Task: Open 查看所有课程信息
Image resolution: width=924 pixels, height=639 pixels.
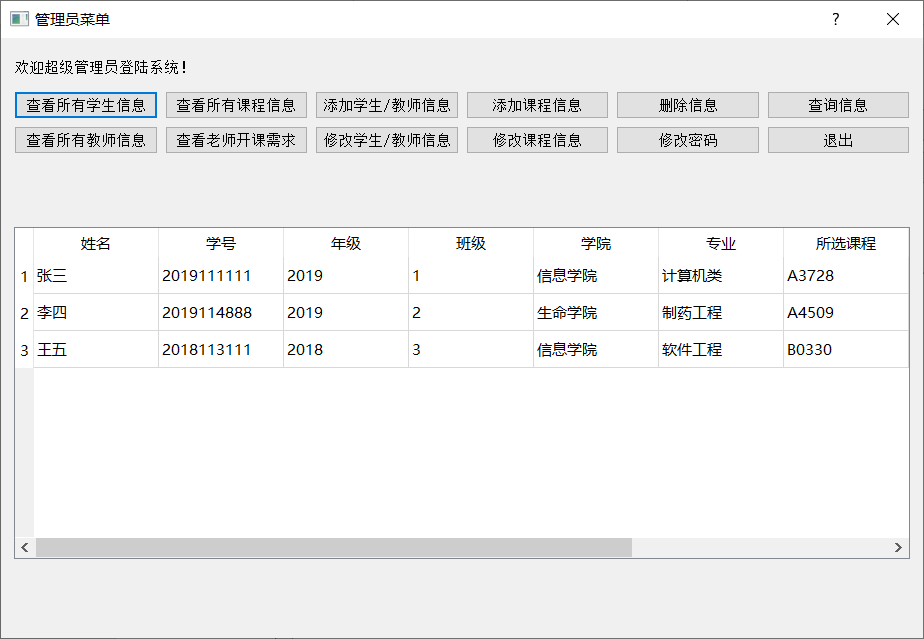Action: (236, 105)
